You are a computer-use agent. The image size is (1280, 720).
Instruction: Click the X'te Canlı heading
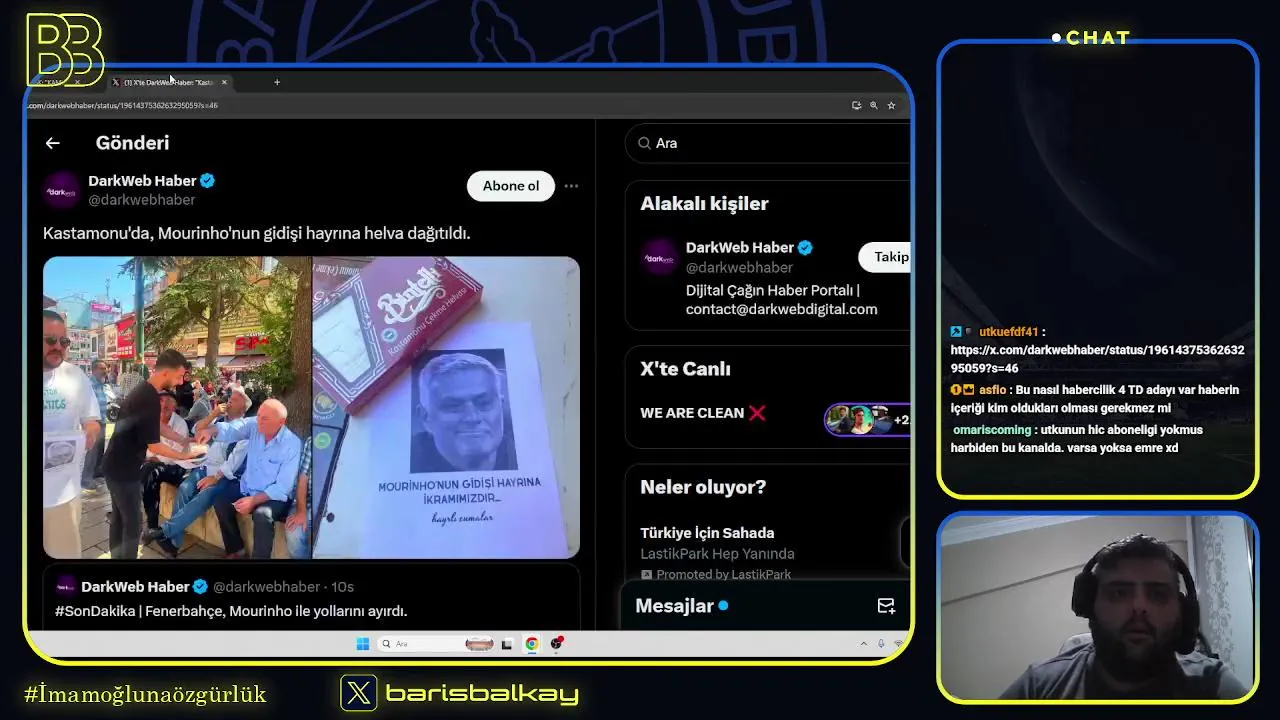[685, 369]
